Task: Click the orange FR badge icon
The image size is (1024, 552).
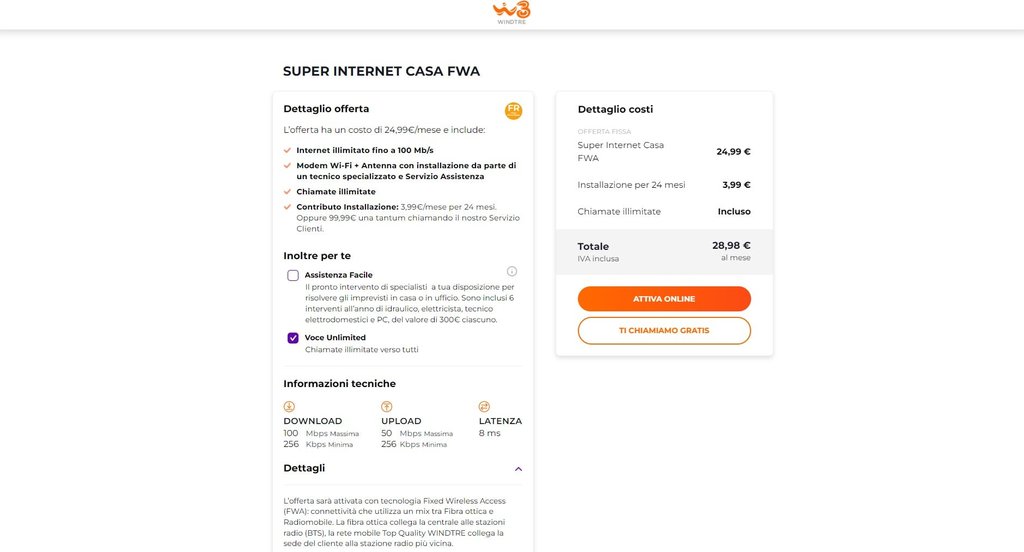Action: coord(513,111)
